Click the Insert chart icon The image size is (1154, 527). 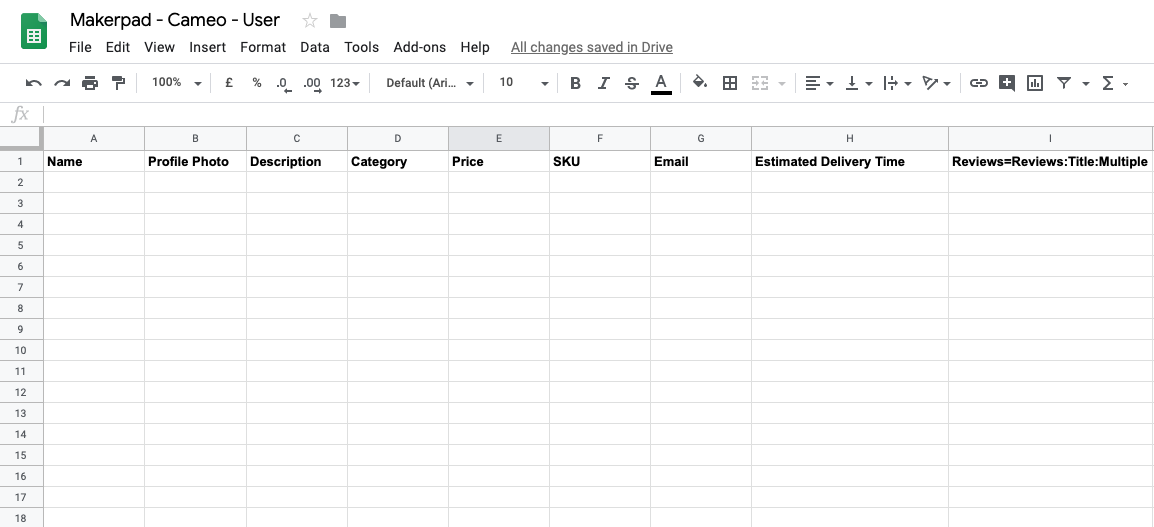tap(1035, 83)
